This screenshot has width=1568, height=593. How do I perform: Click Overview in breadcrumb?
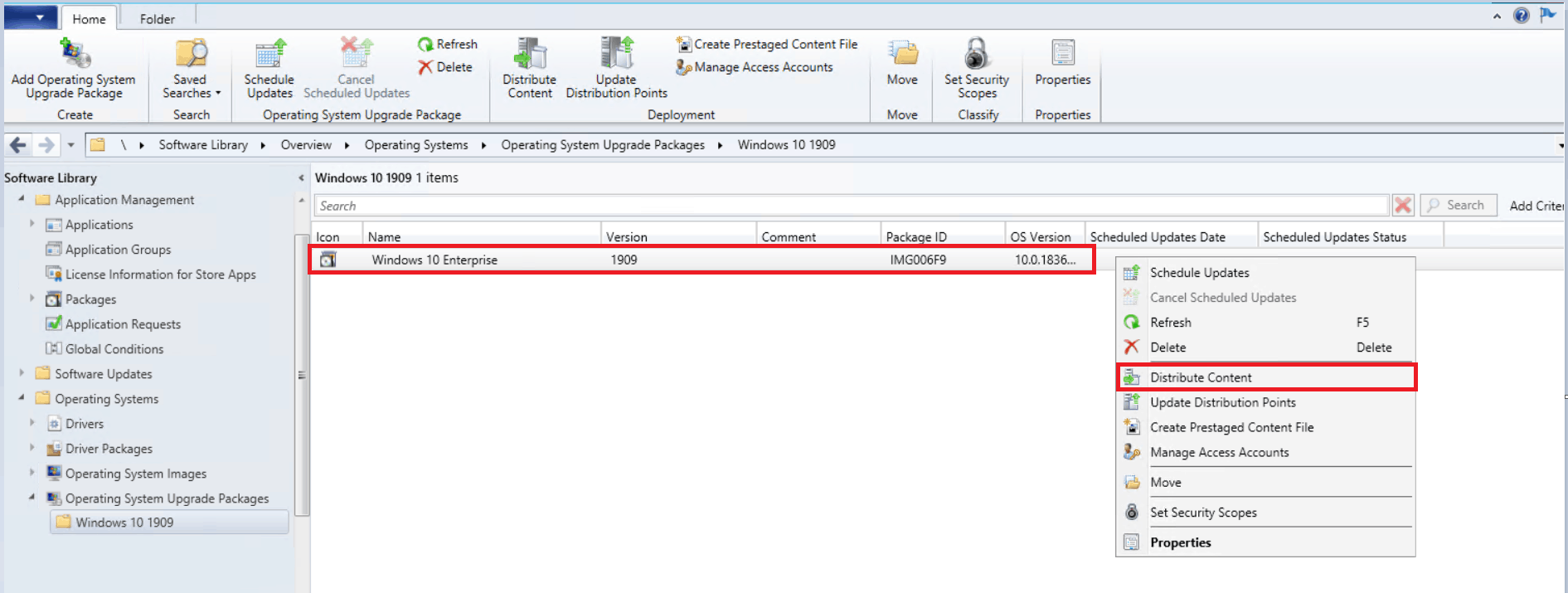306,144
